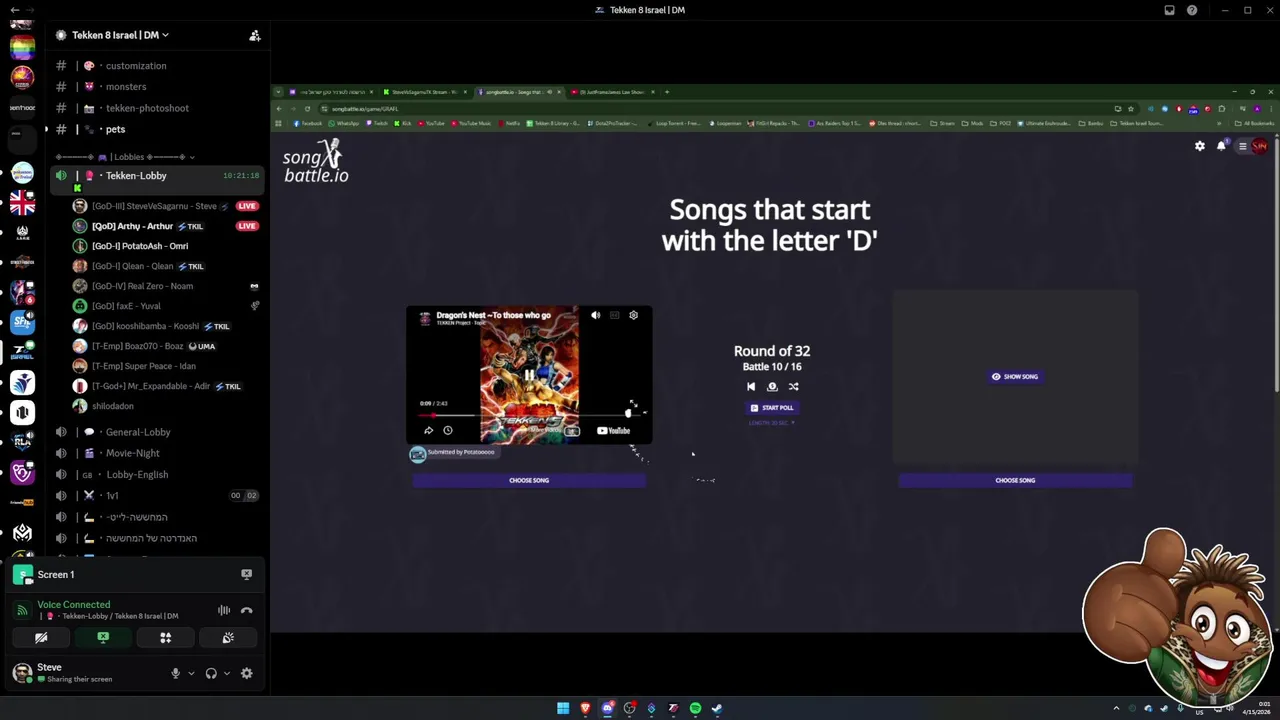Viewport: 1280px width, 720px height.
Task: Click the YouTube share arrow icon
Action: tap(428, 430)
